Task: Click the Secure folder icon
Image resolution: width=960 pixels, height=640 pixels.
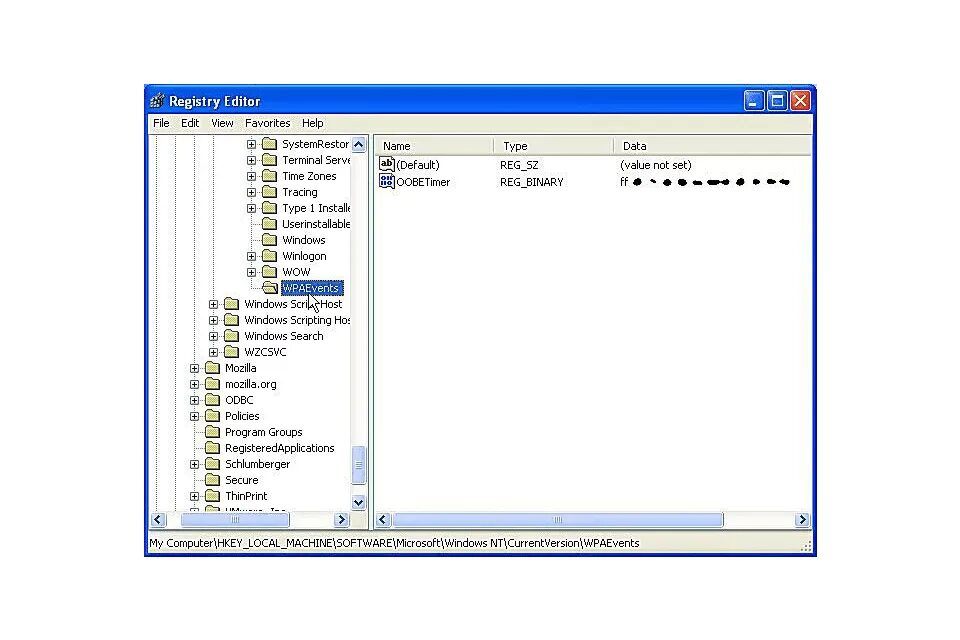Action: (212, 480)
